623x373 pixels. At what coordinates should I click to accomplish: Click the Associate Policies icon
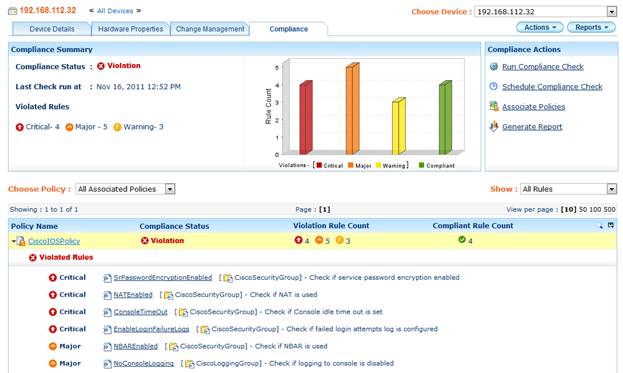(493, 106)
